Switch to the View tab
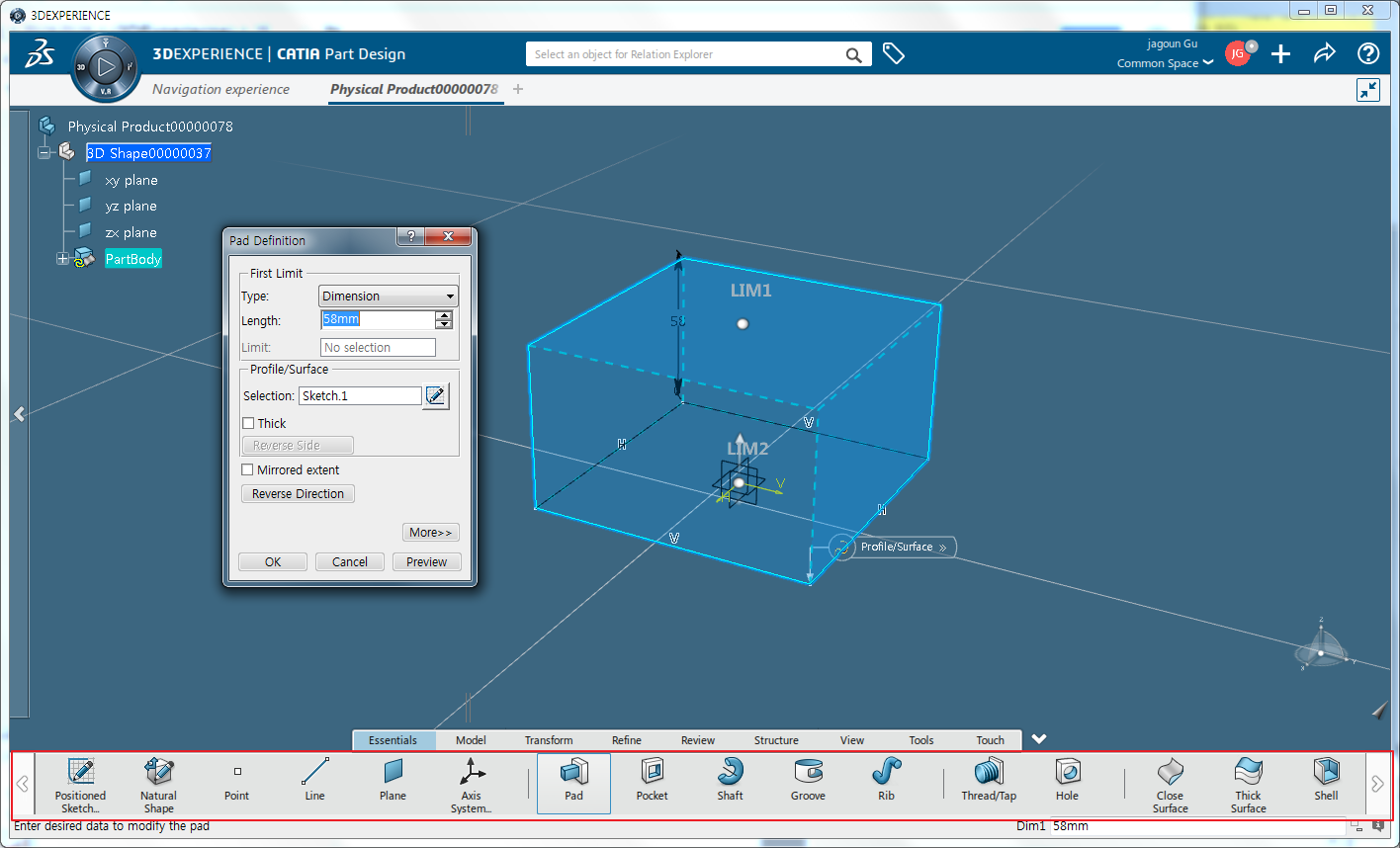This screenshot has height=848, width=1400. point(852,740)
